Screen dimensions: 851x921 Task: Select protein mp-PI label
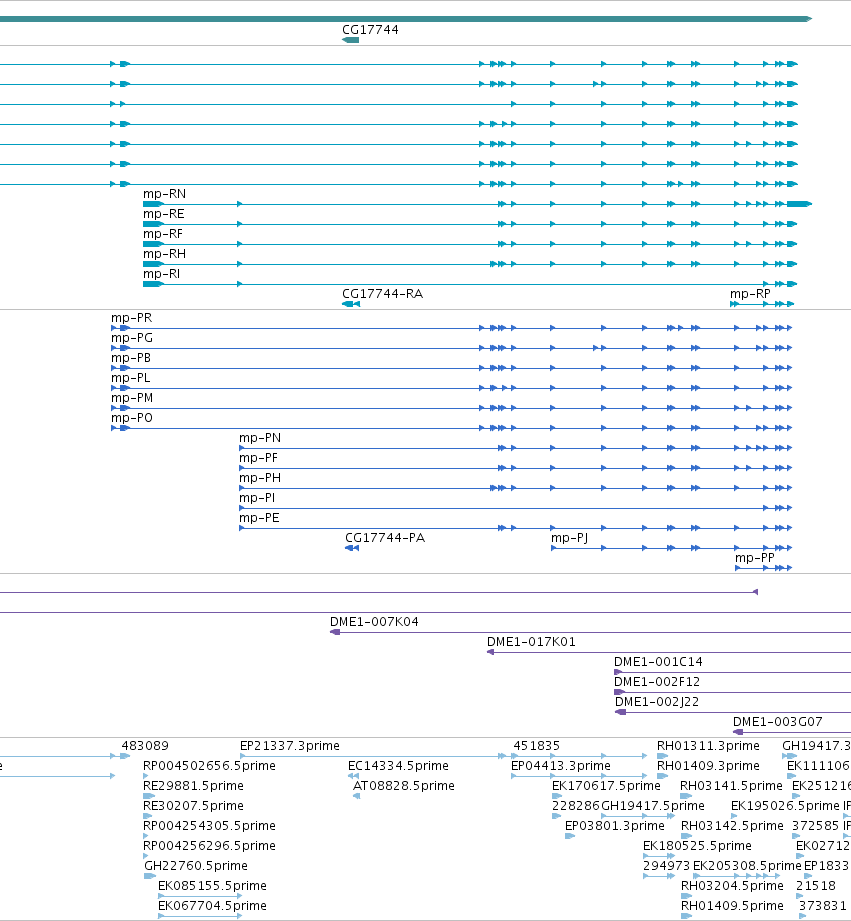(x=257, y=498)
